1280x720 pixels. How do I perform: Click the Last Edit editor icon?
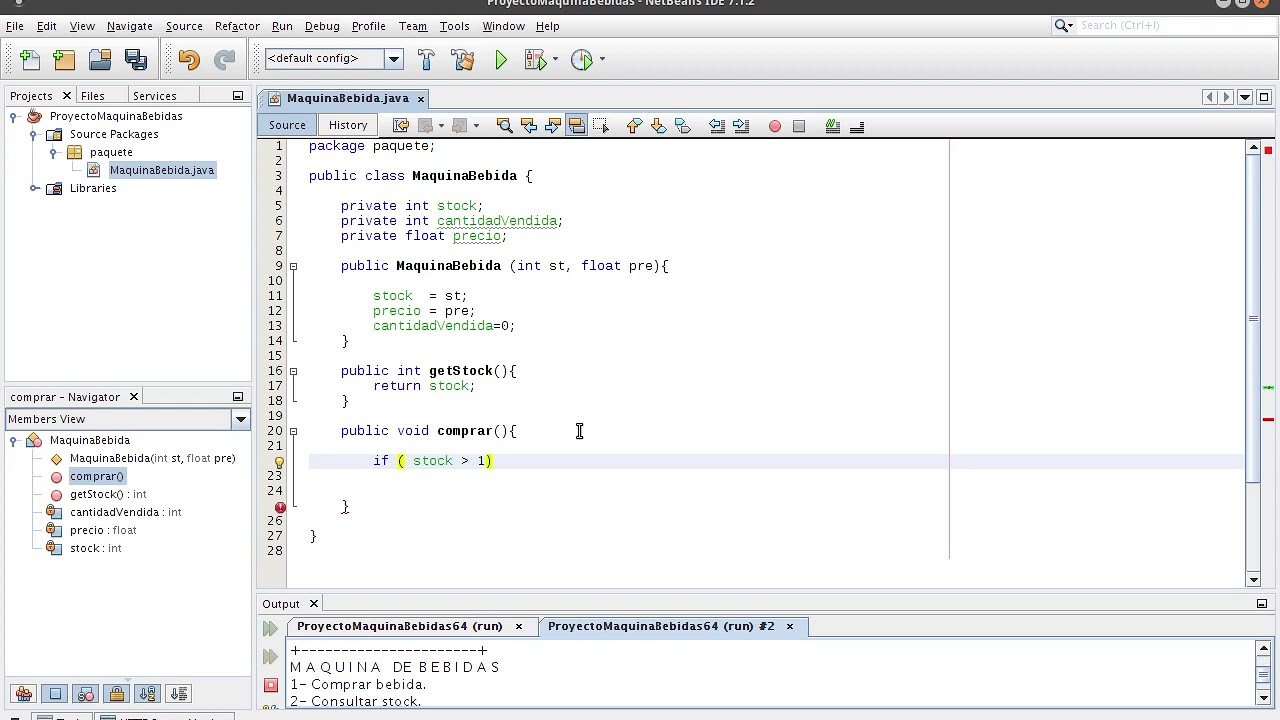point(401,125)
